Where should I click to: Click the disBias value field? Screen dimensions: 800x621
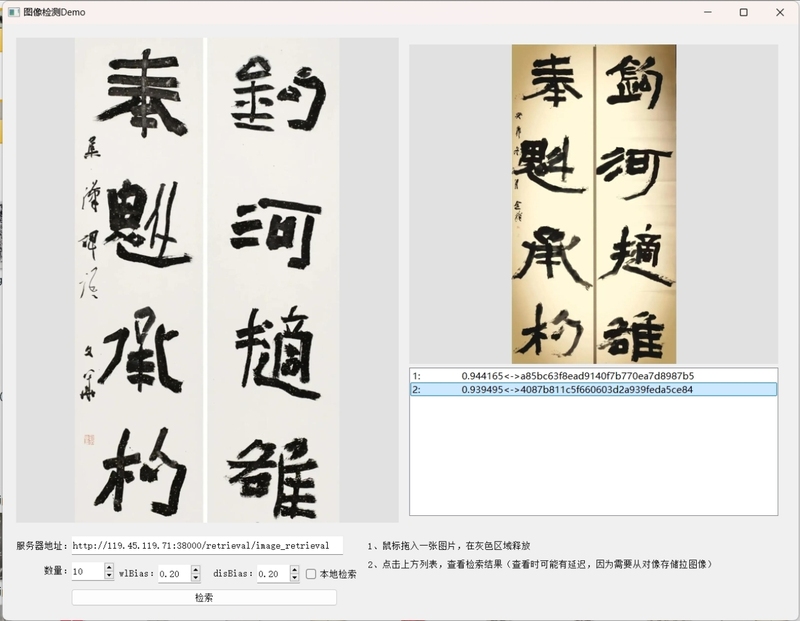click(x=273, y=574)
